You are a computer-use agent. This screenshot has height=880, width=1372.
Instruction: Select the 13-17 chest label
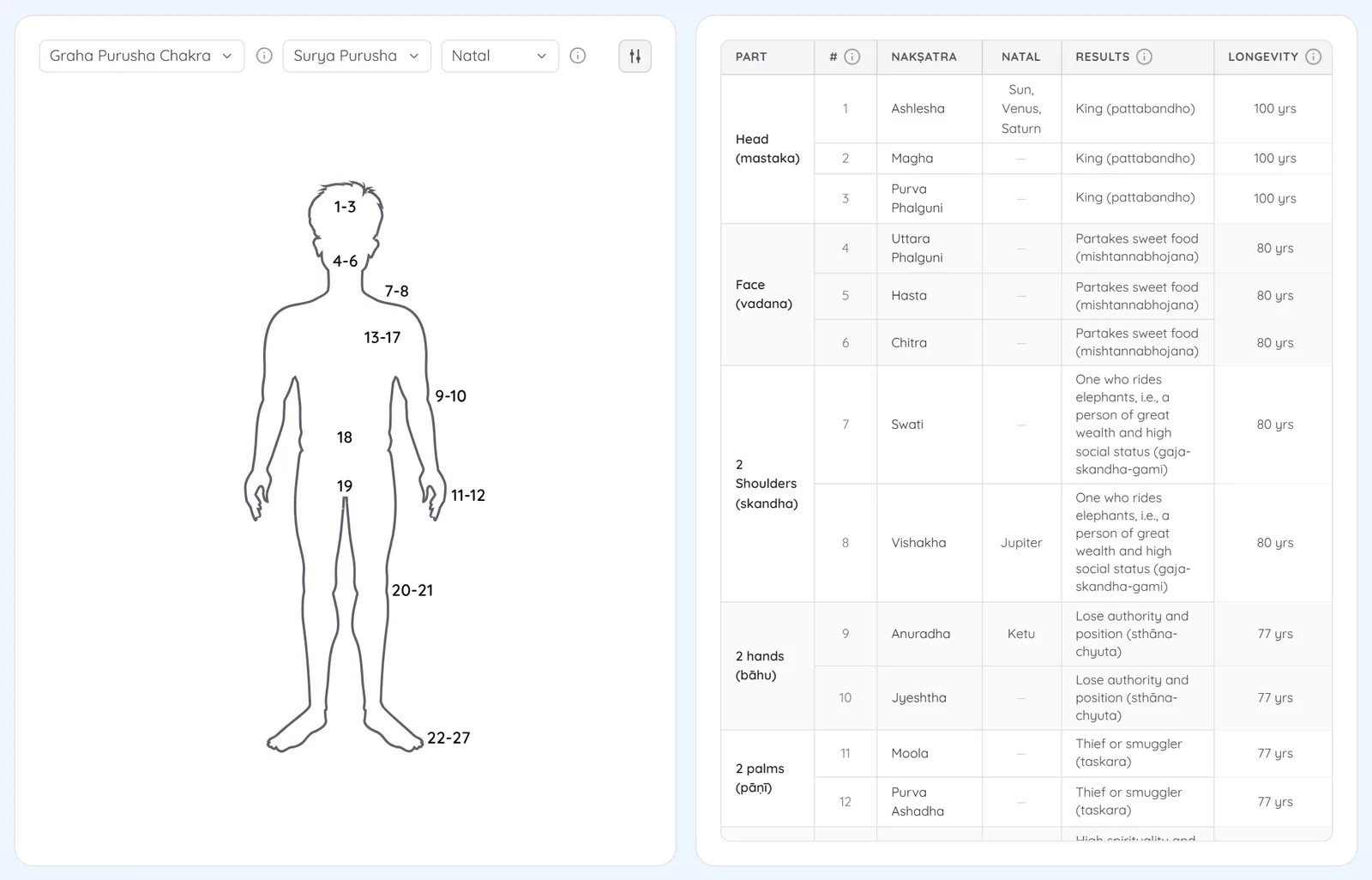[382, 337]
